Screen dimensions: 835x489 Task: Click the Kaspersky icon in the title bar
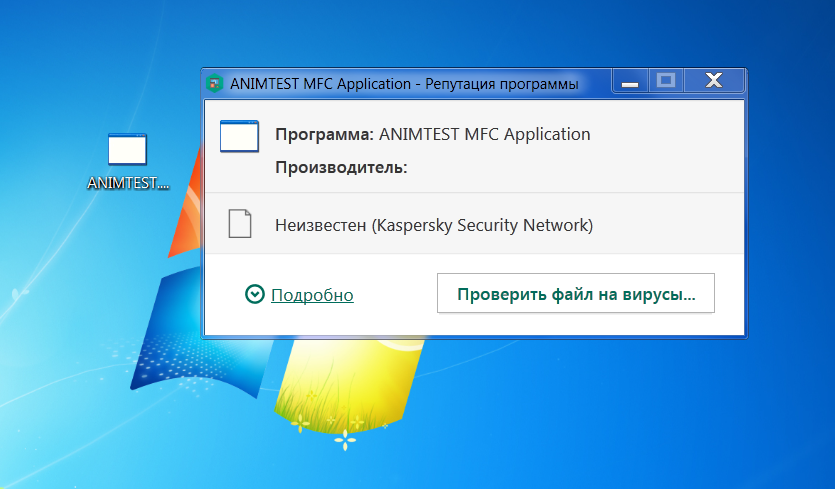tap(214, 84)
